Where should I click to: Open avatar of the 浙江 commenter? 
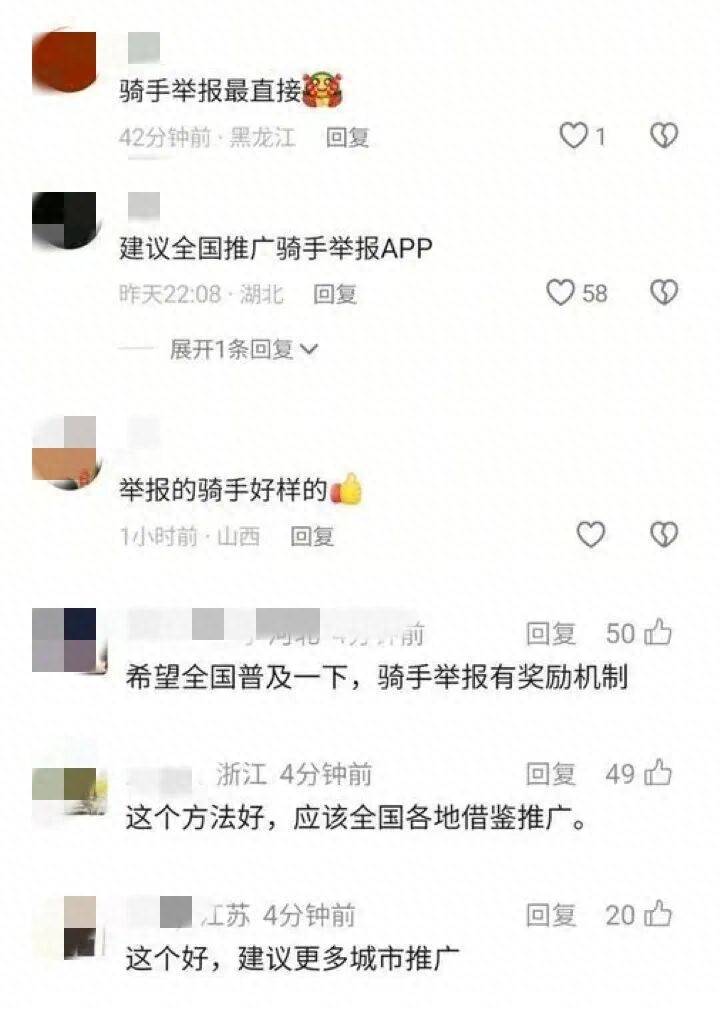[x=69, y=792]
